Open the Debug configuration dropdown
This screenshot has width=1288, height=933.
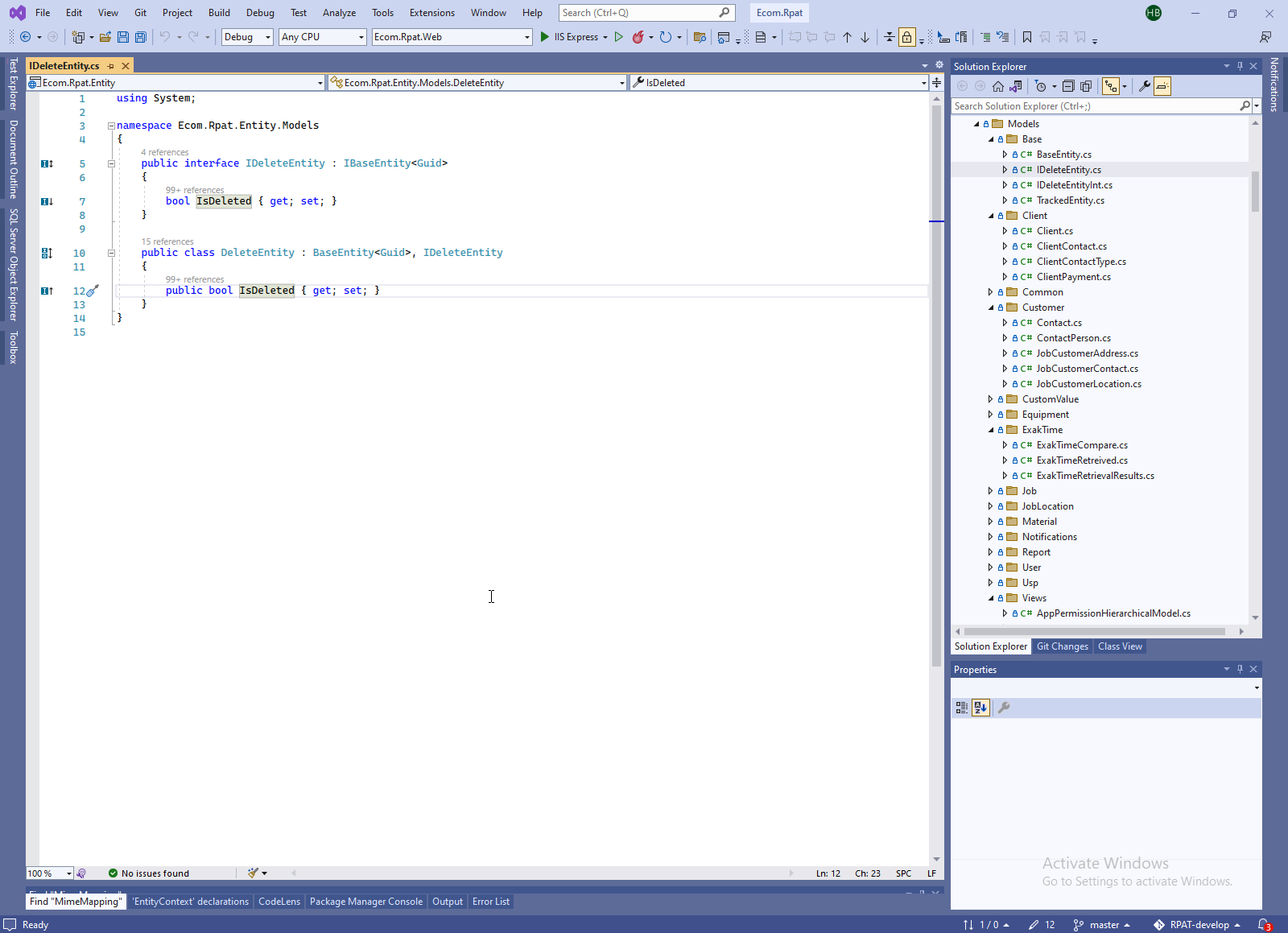coord(247,37)
